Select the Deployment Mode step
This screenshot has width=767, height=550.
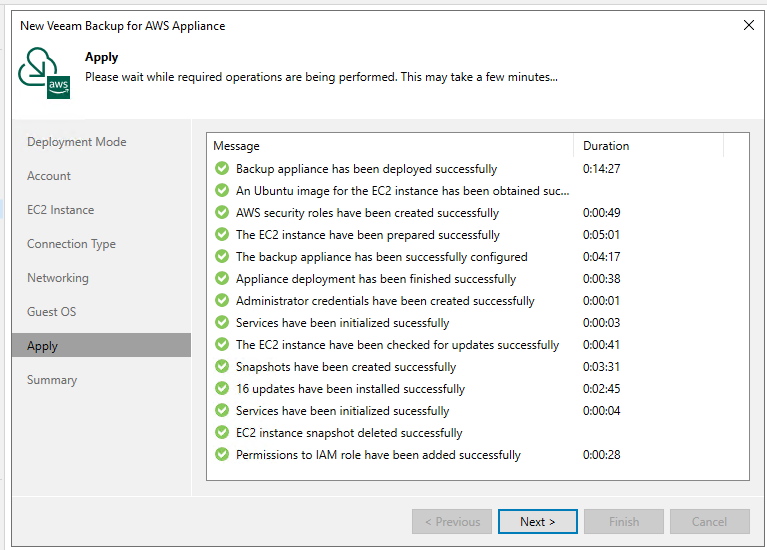coord(77,142)
